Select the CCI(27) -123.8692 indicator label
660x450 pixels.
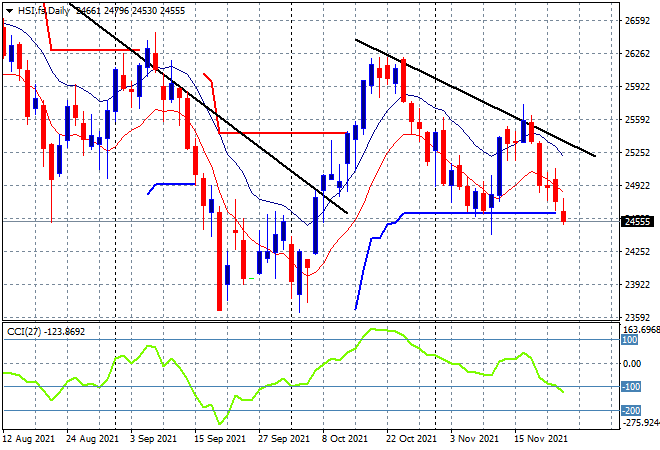pyautogui.click(x=46, y=332)
